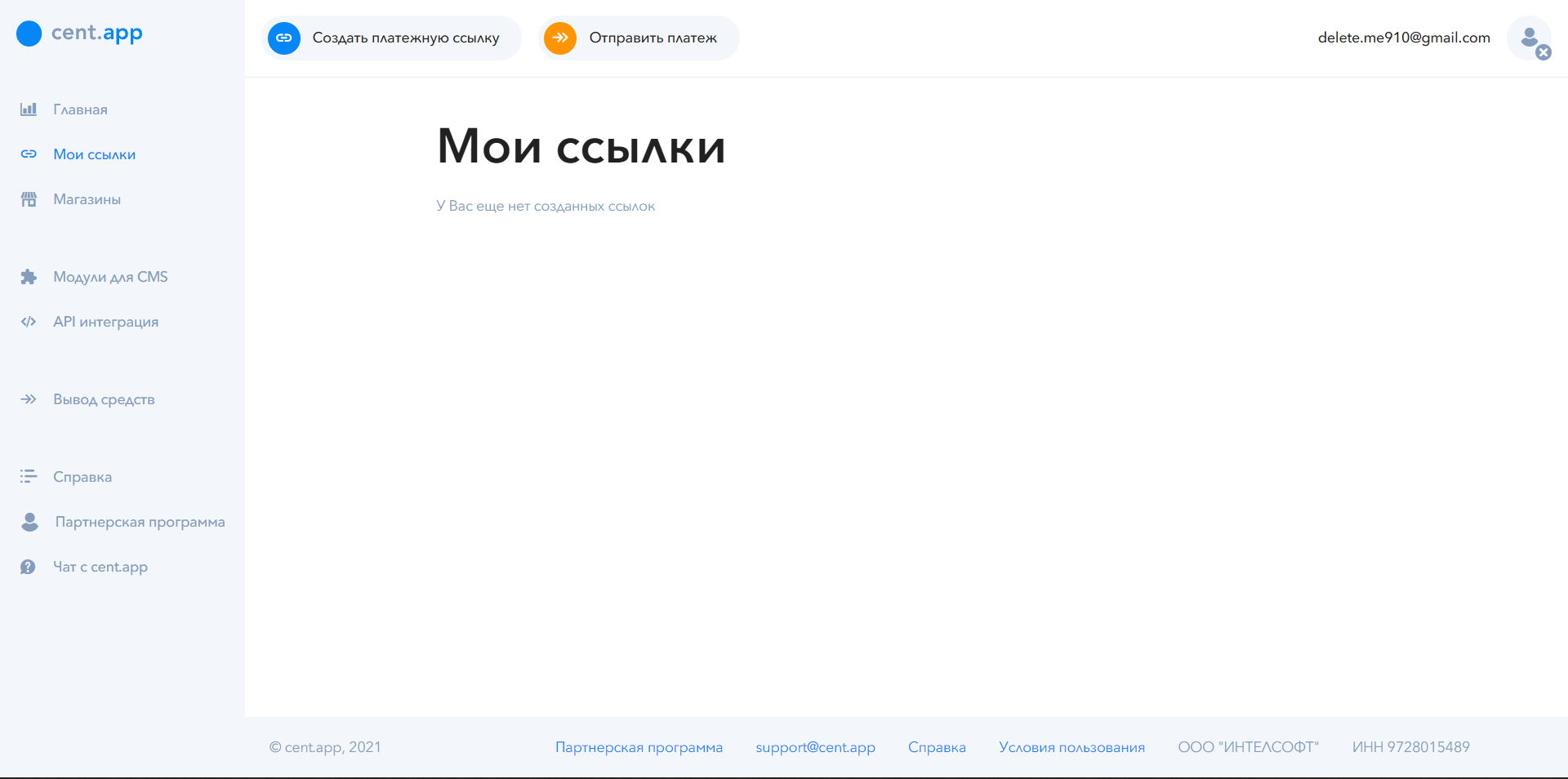Click © cent.app, 2021 copyright text
1568x779 pixels.
325,747
